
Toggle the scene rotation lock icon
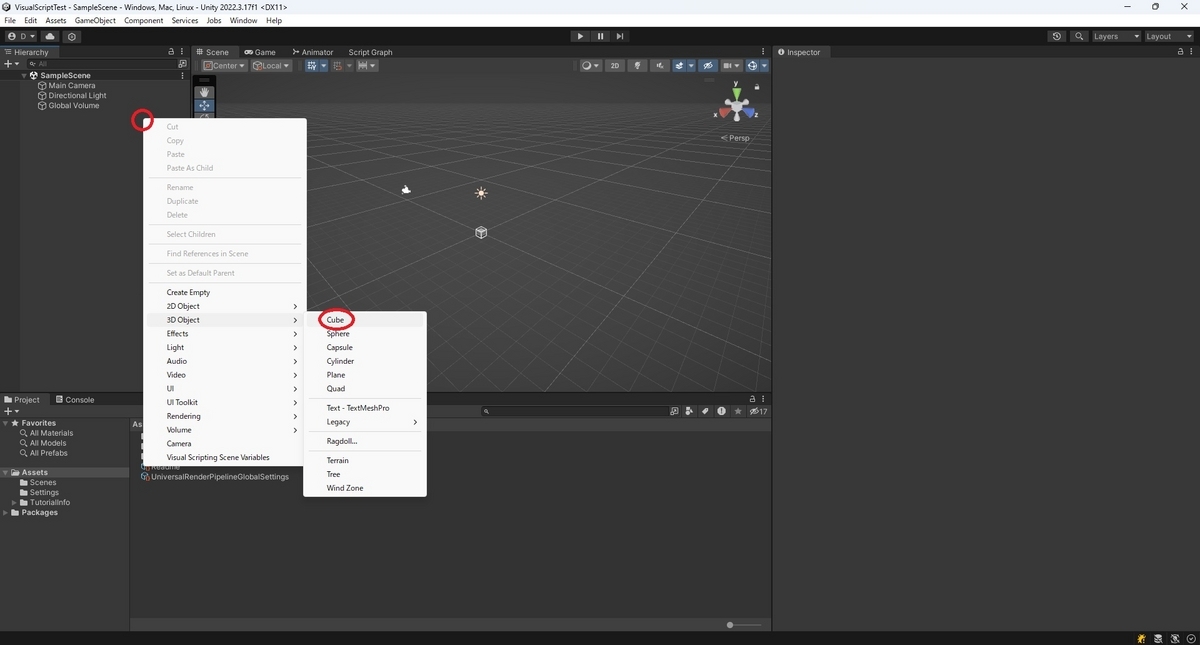757,87
